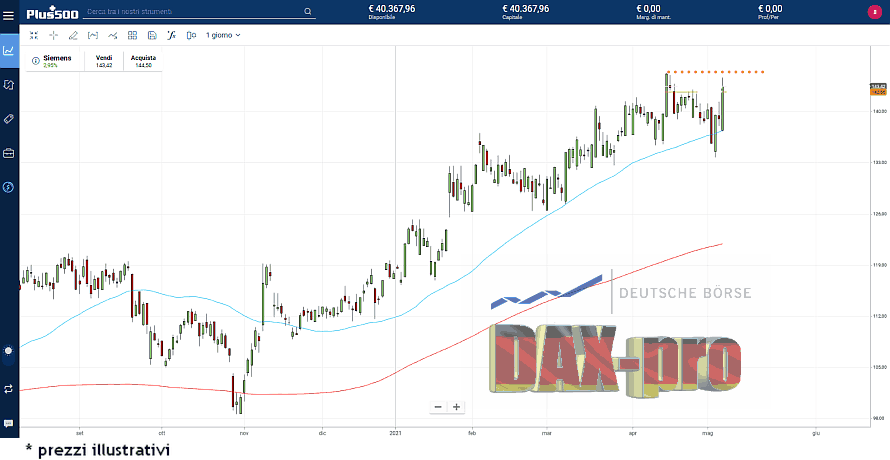890x460 pixels.
Task: Click the search magnifier icon
Action: [x=308, y=11]
